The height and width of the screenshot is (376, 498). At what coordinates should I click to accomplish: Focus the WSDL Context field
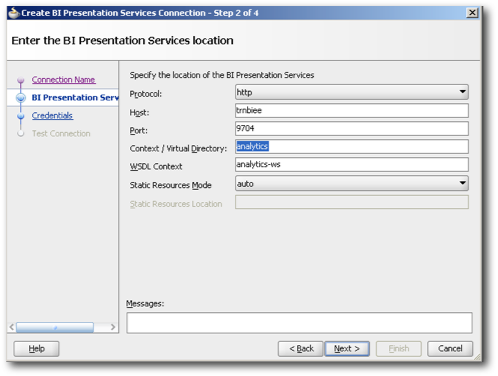point(352,164)
